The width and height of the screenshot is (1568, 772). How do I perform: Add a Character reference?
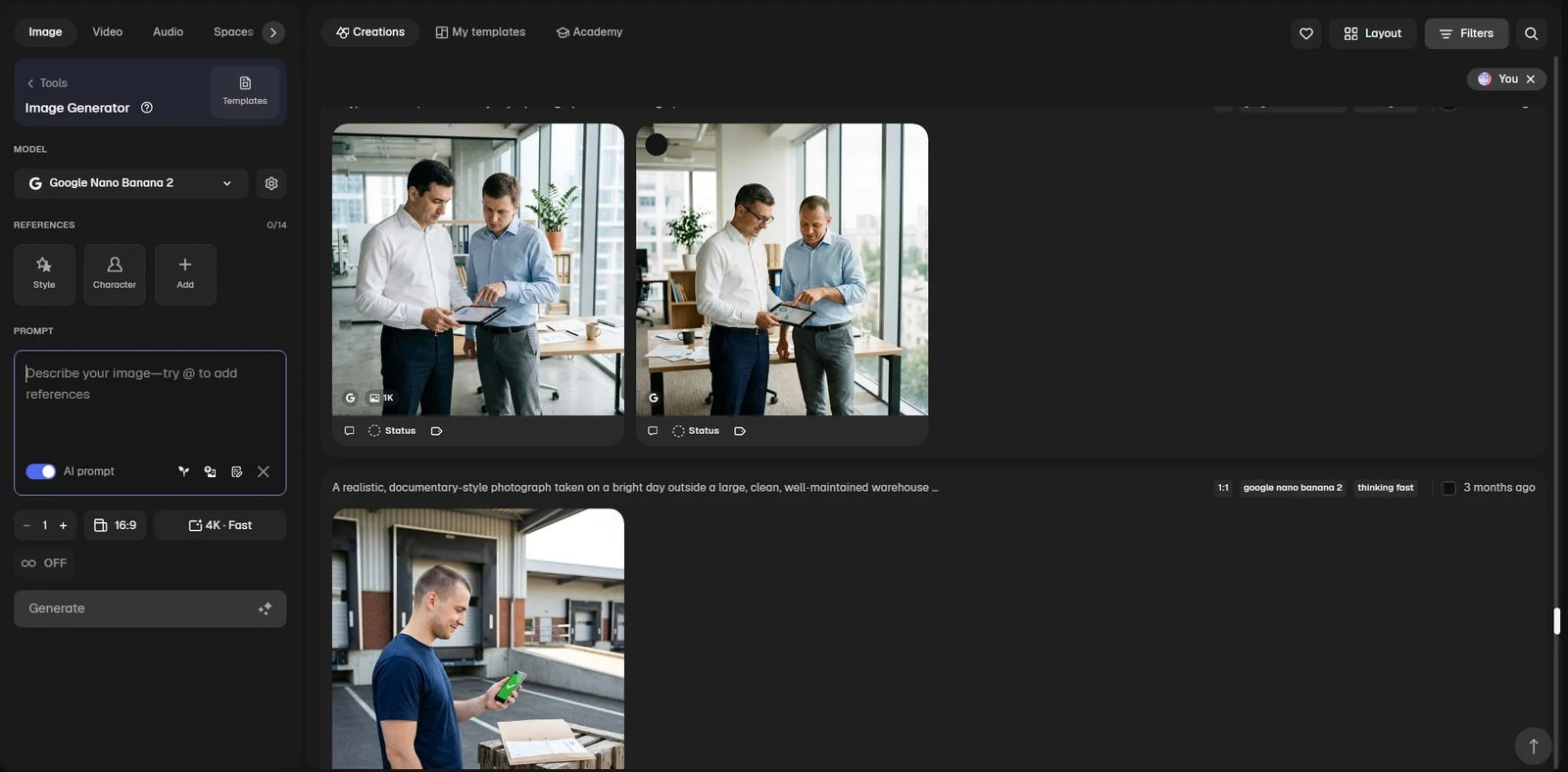115,274
